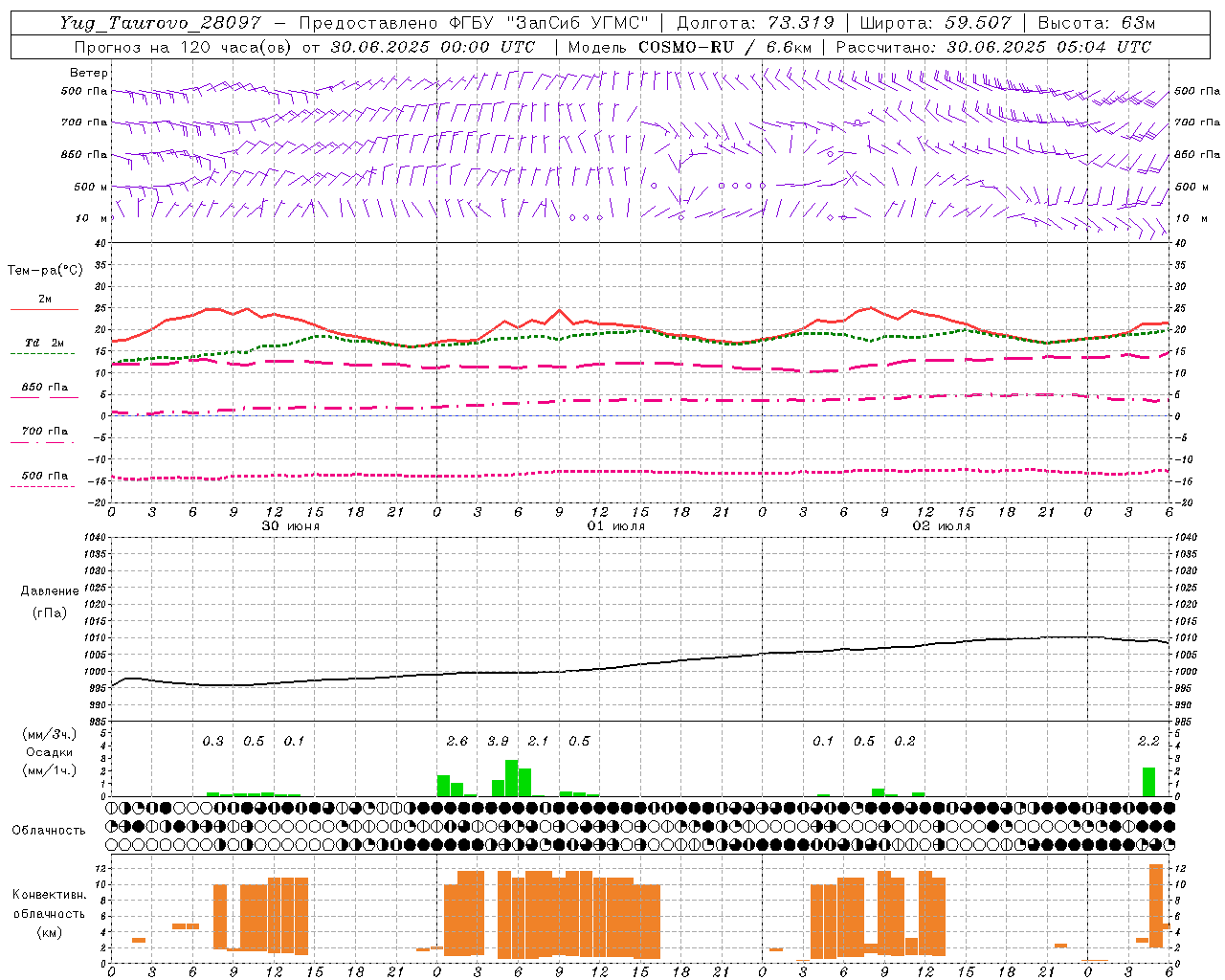This screenshot has width=1225, height=980.
Task: Click the solid red 2м legend line
Action: [44, 309]
